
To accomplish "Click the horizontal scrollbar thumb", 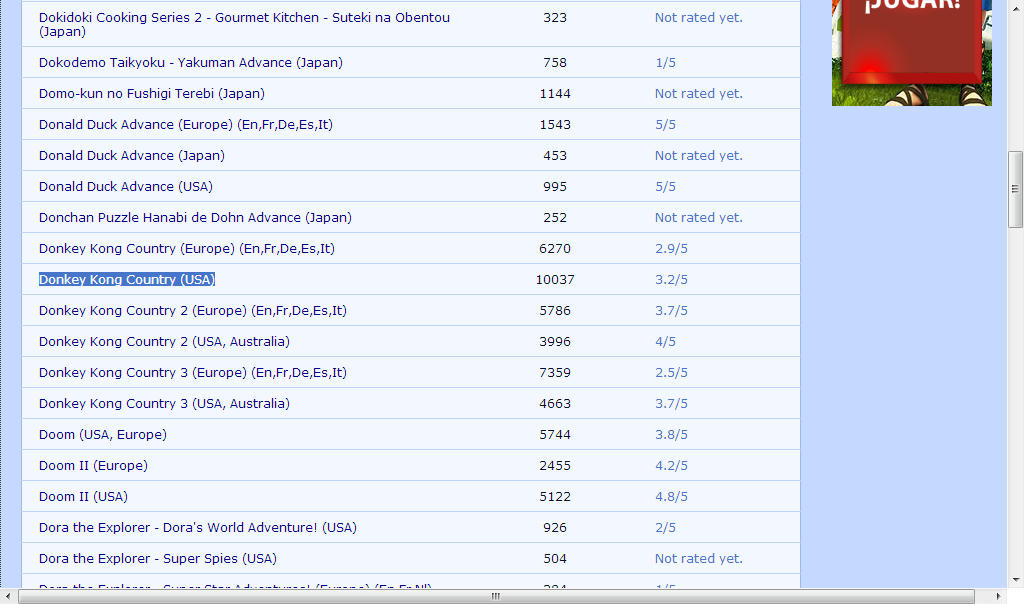I will coord(496,596).
